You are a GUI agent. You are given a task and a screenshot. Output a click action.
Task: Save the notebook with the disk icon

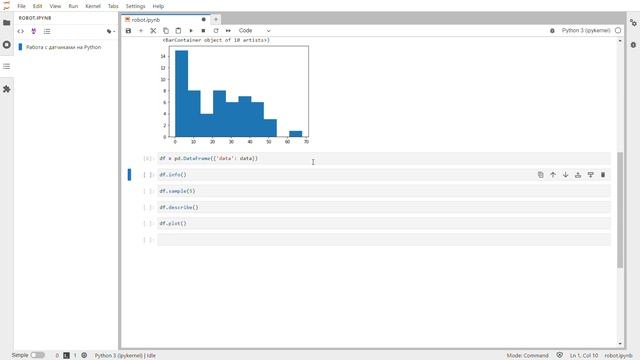(x=128, y=31)
